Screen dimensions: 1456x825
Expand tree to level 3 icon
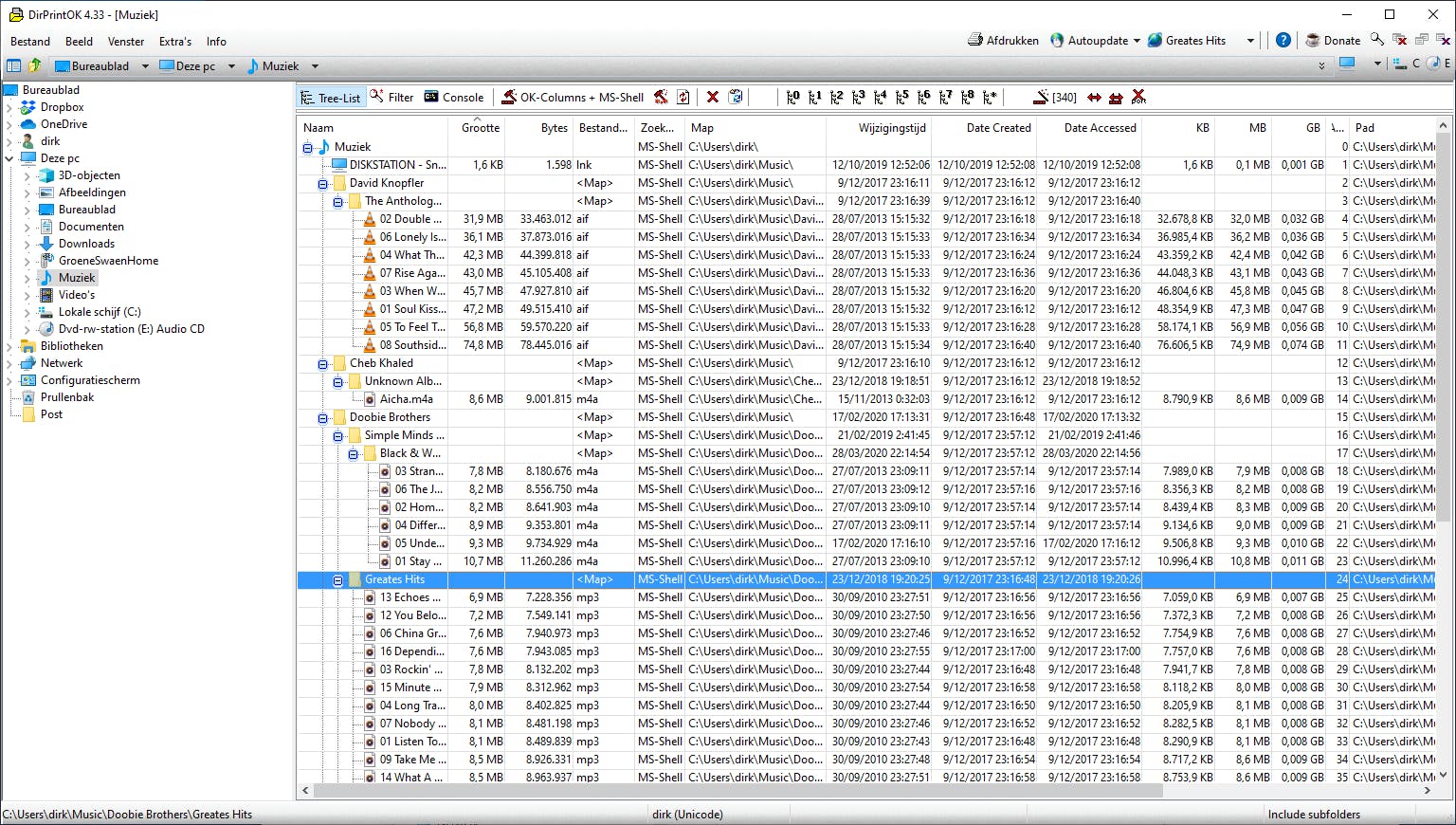(x=858, y=97)
